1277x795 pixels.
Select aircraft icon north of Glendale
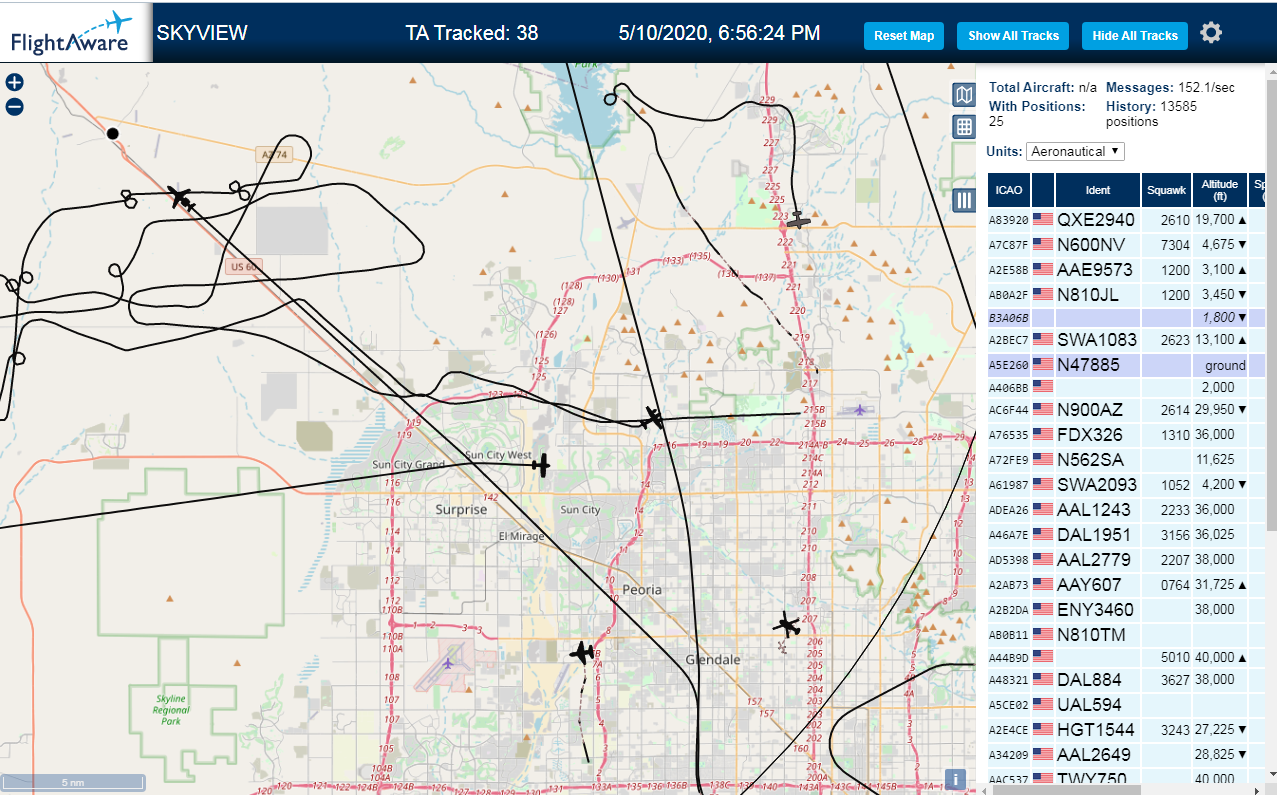tap(582, 653)
